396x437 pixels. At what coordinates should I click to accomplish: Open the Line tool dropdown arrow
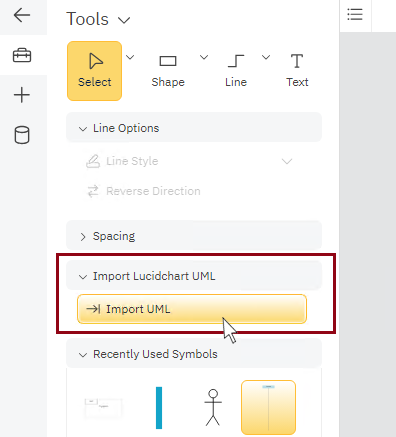pos(266,57)
